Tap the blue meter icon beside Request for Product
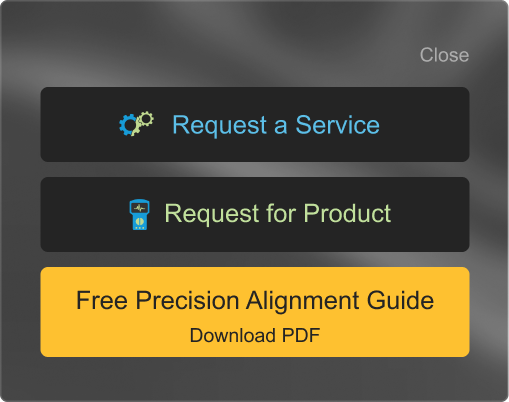Image resolution: width=509 pixels, height=402 pixels. coord(139,214)
